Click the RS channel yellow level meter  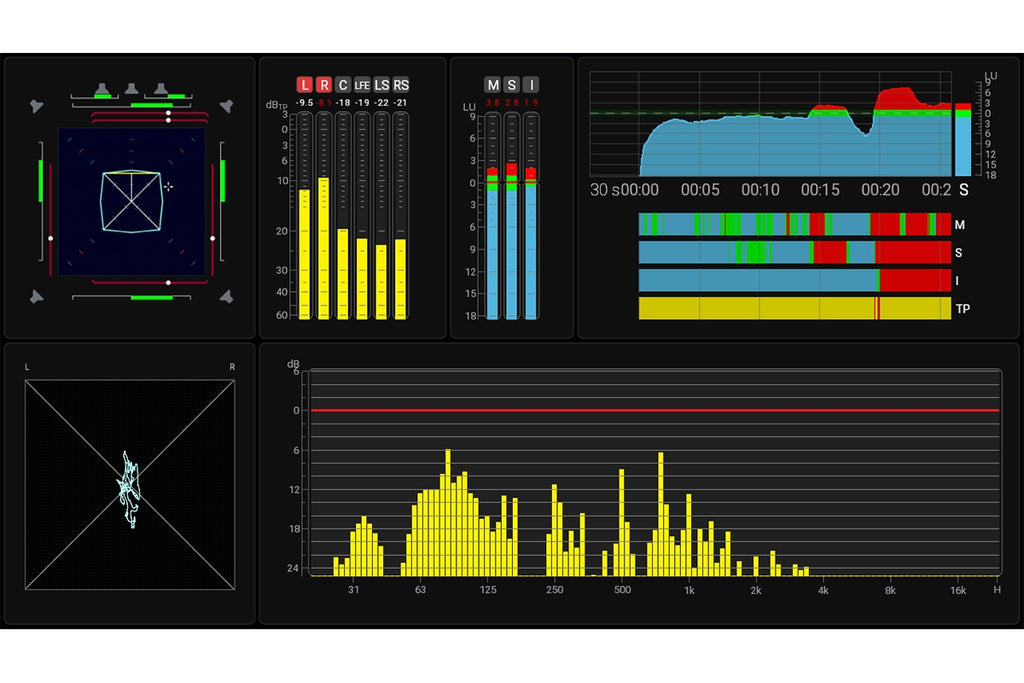coord(401,279)
